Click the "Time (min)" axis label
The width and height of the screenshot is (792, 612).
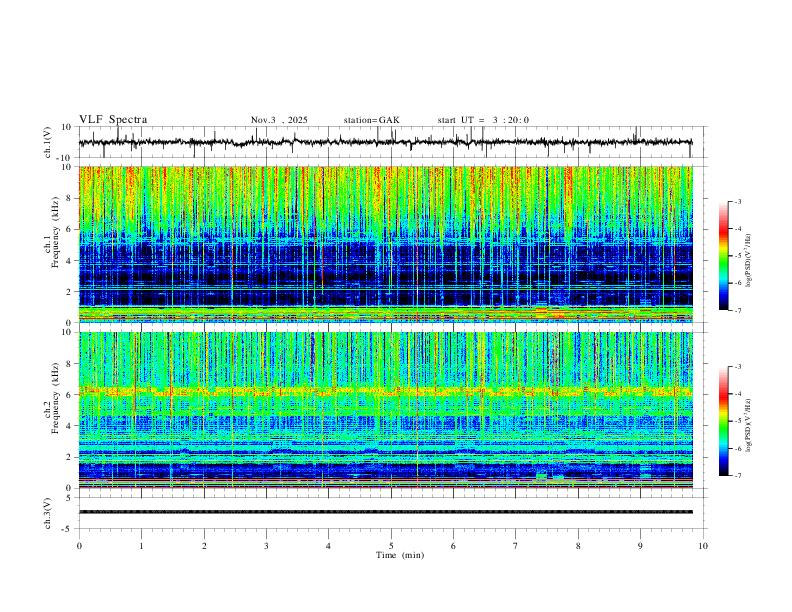click(400, 555)
